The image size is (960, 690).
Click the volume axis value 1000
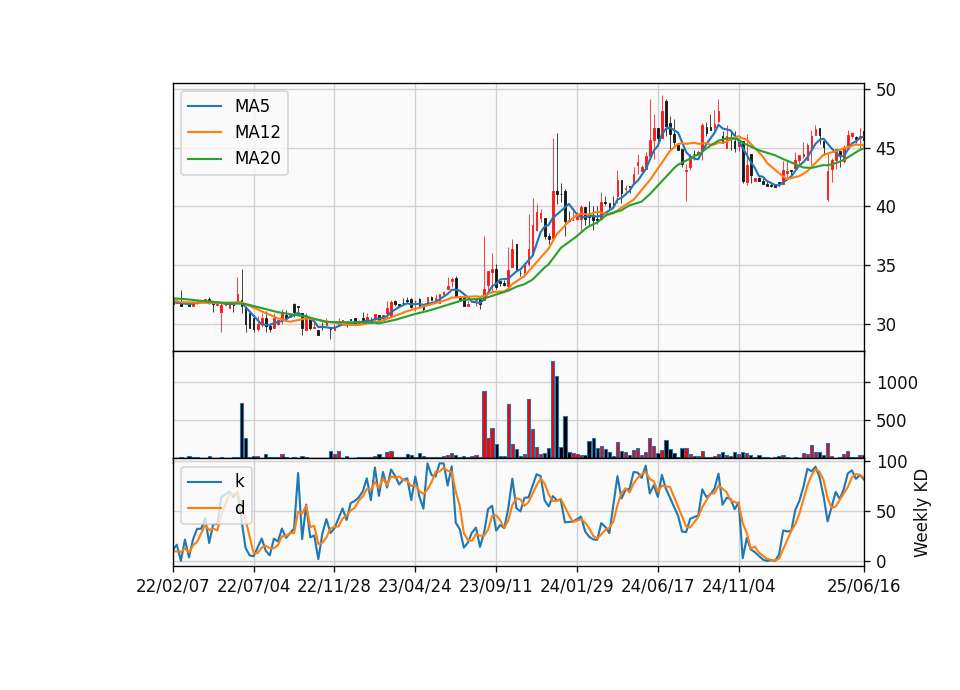pos(897,383)
